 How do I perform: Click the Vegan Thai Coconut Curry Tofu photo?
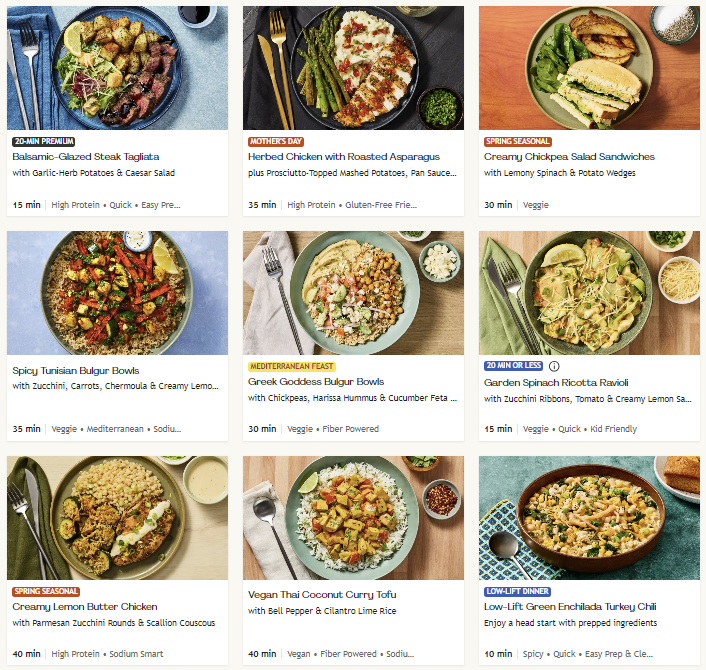(353, 518)
